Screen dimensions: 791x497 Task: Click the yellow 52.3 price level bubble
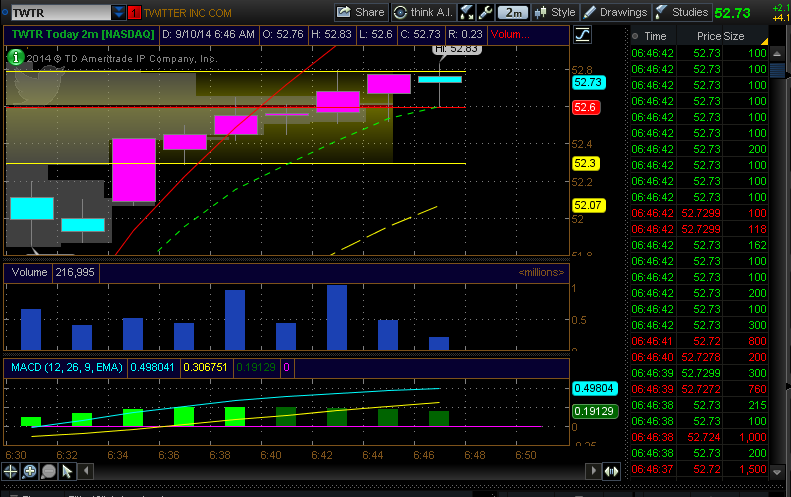click(586, 163)
